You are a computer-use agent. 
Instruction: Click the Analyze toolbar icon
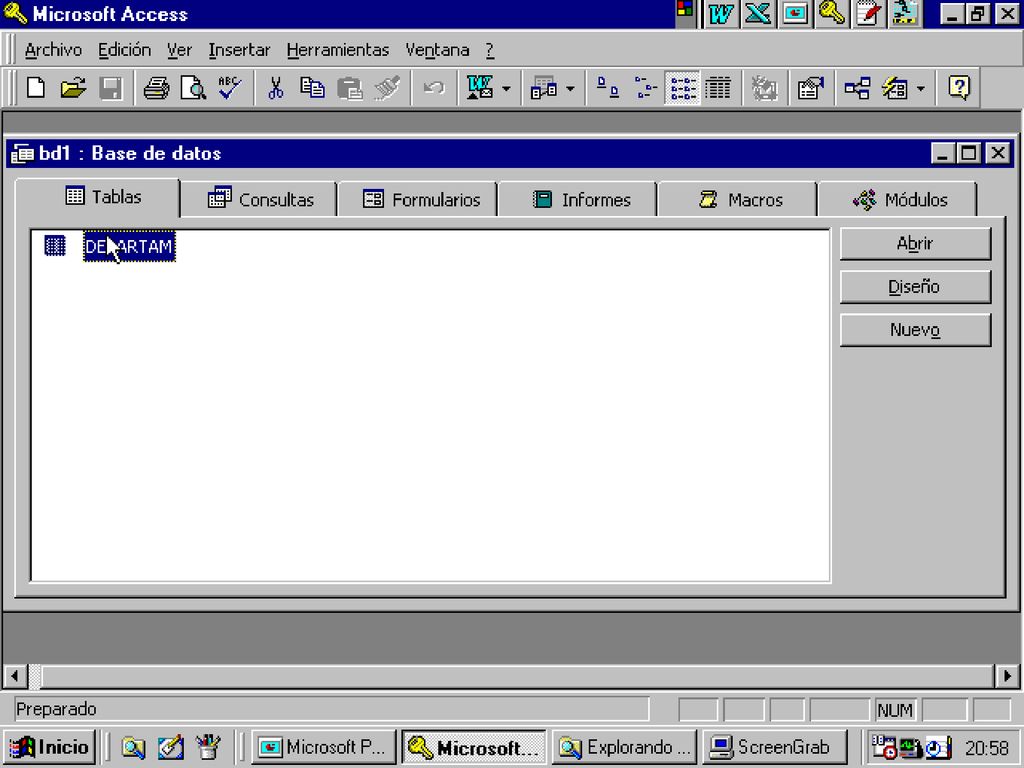click(x=543, y=88)
